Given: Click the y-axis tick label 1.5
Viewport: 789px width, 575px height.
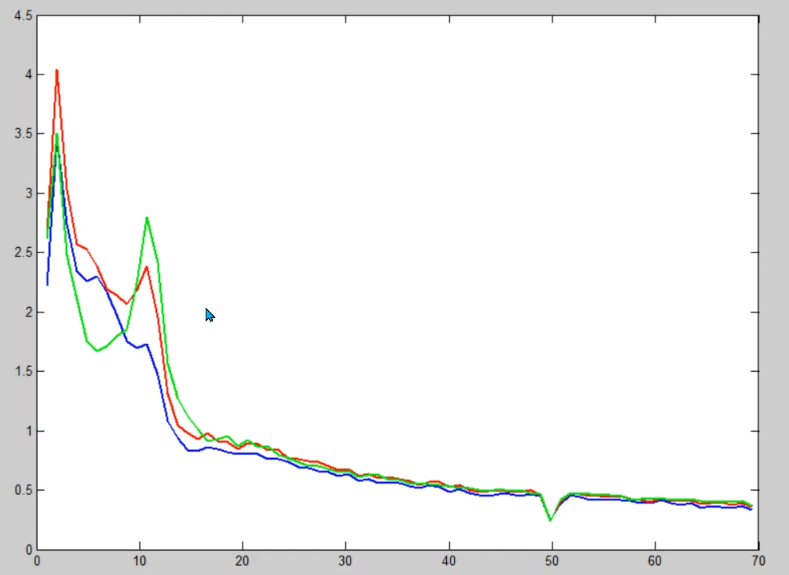Looking at the screenshot, I should pyautogui.click(x=23, y=371).
